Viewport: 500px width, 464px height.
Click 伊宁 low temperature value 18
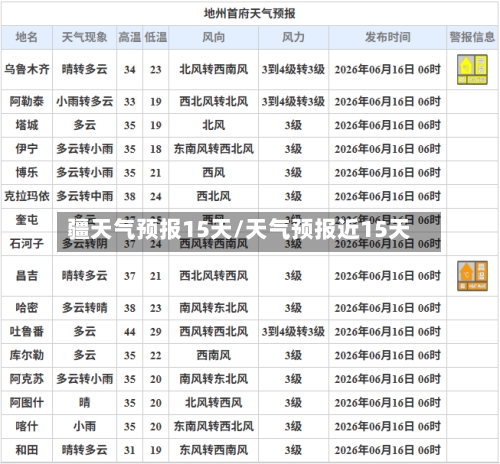[x=156, y=149]
